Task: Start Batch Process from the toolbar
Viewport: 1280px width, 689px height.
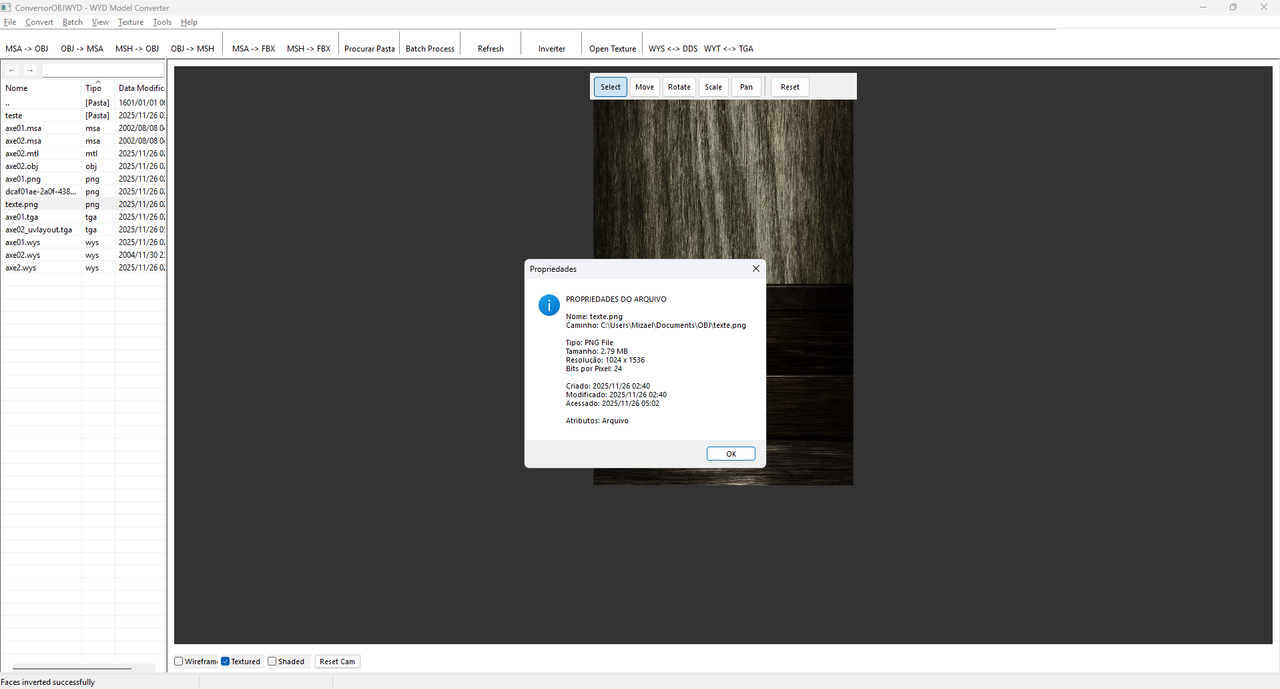Action: [x=430, y=48]
